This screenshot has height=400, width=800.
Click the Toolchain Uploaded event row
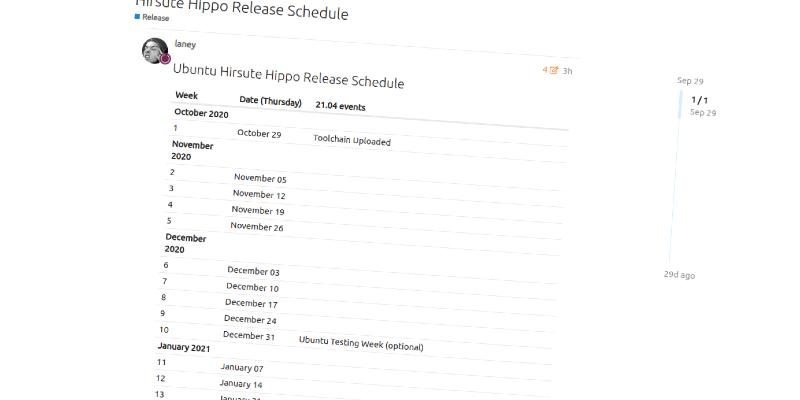point(352,140)
